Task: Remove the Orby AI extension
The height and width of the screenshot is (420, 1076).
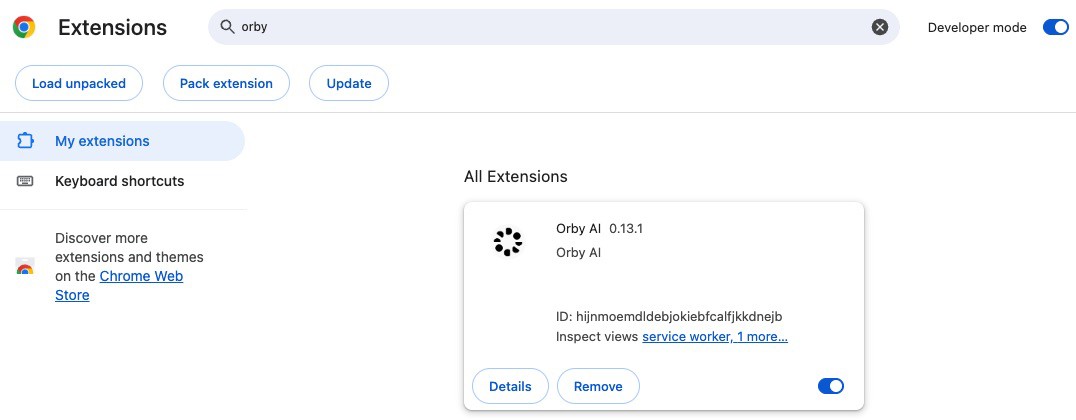Action: tap(598, 386)
